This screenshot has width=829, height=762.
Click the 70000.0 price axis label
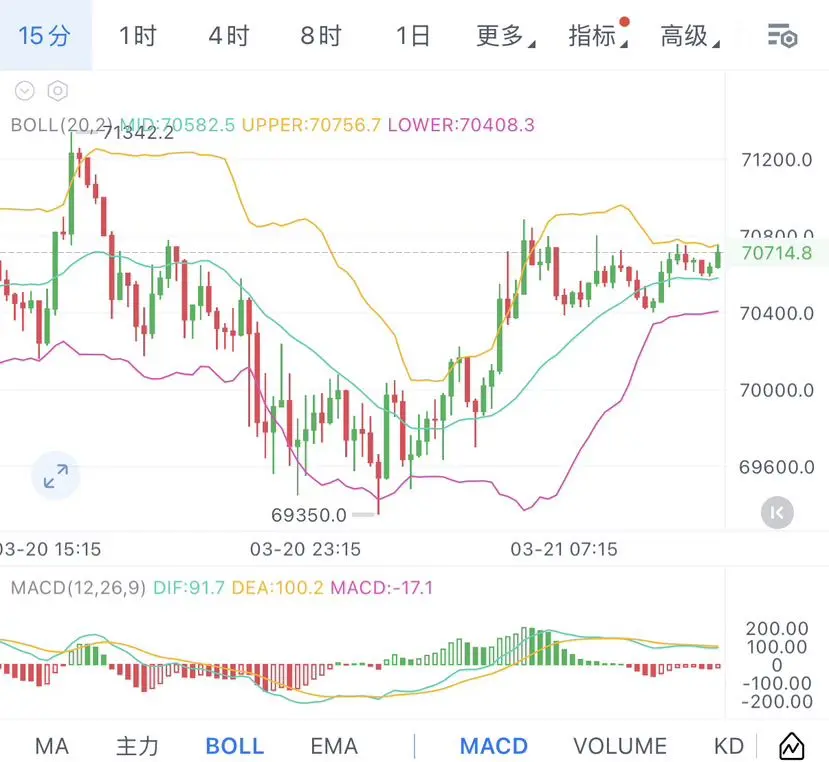coord(777,390)
